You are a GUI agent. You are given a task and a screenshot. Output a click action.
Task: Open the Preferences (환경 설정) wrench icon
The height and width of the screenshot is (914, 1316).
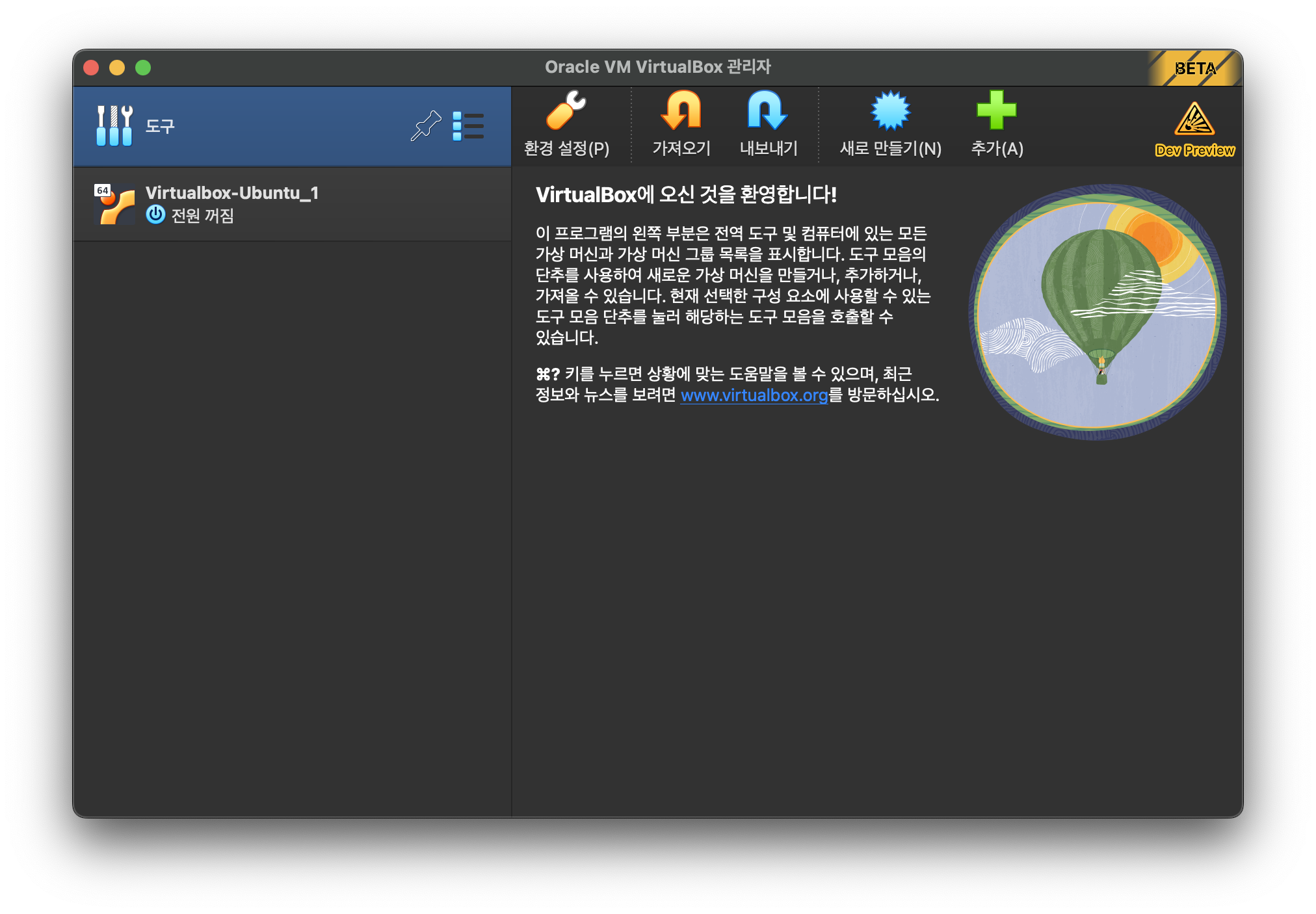(x=566, y=111)
